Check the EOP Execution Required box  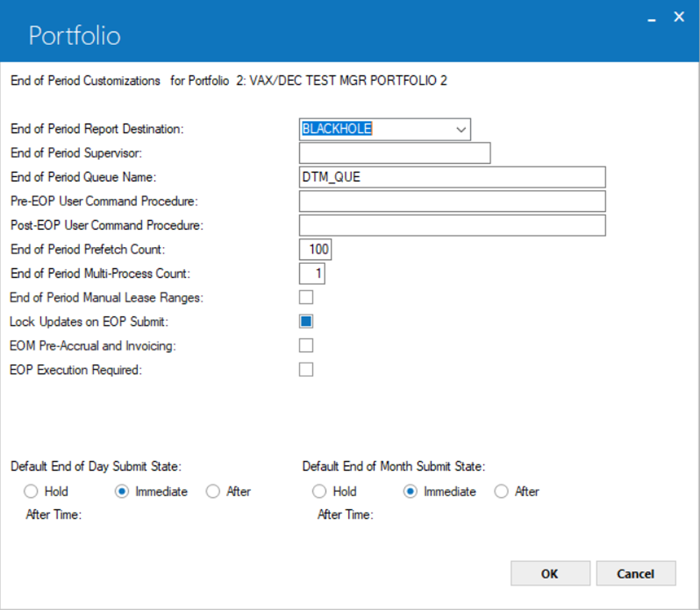click(x=306, y=370)
